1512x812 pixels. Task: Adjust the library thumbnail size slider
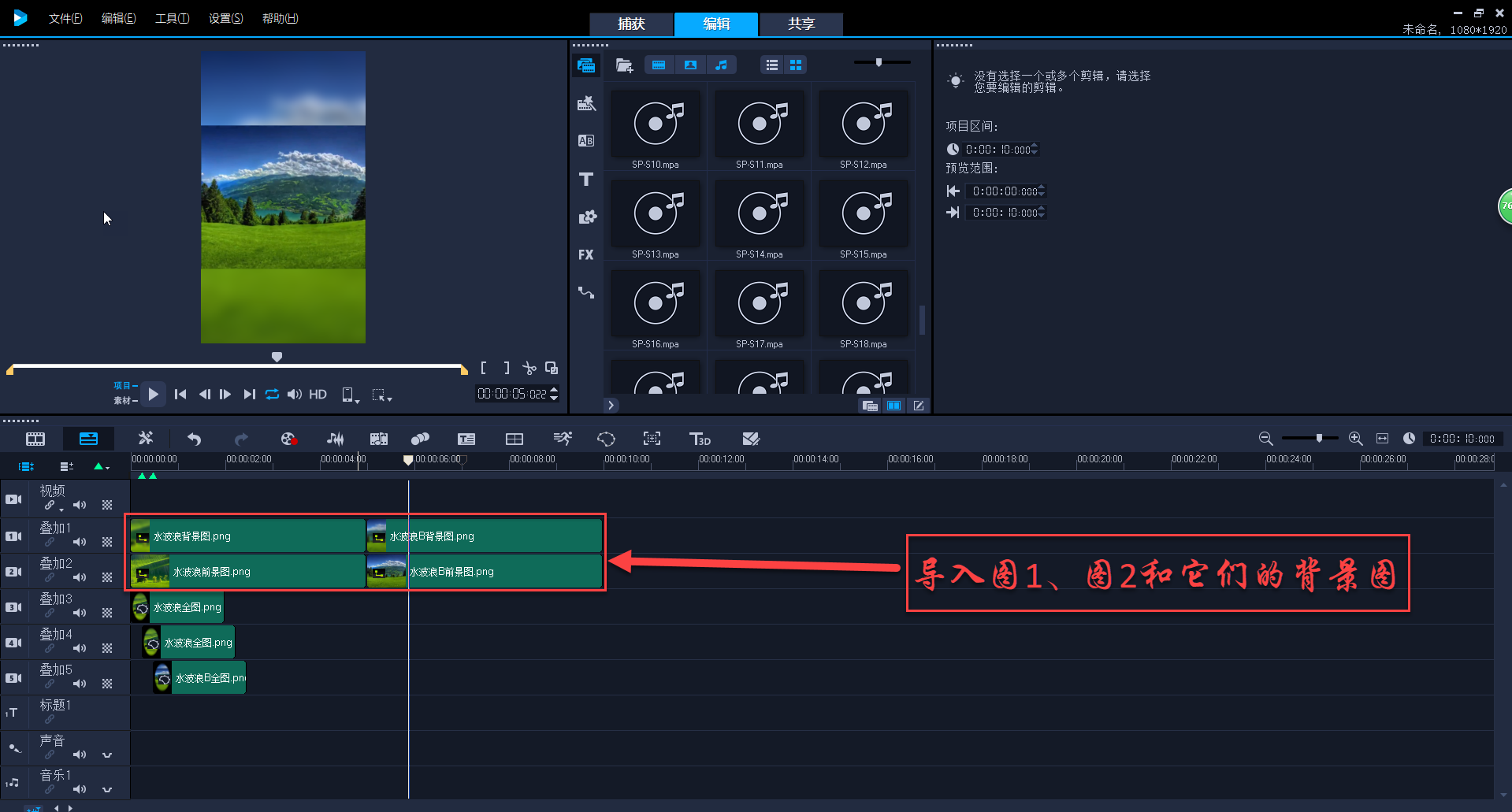tap(879, 62)
